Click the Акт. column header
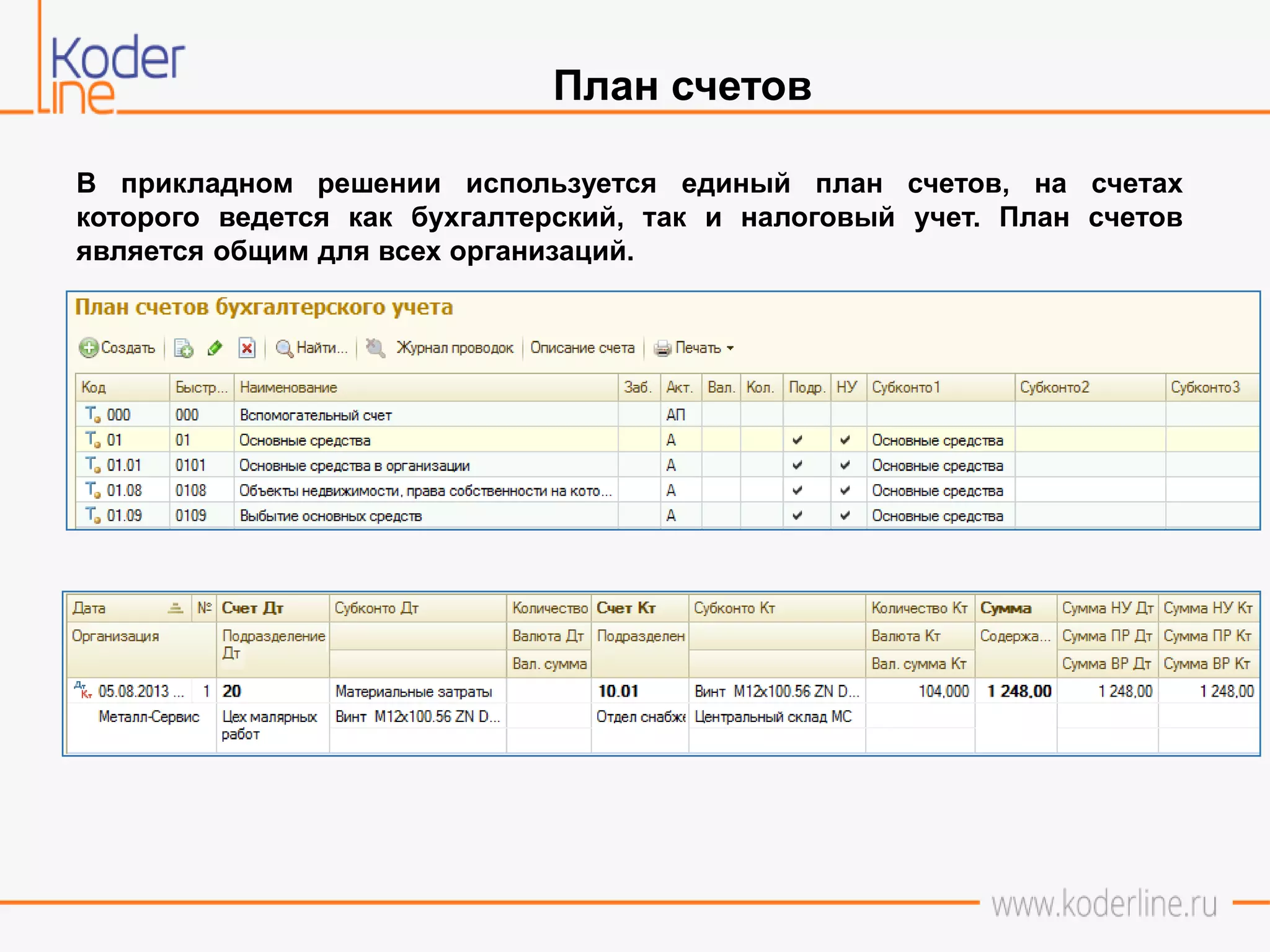 pos(681,387)
